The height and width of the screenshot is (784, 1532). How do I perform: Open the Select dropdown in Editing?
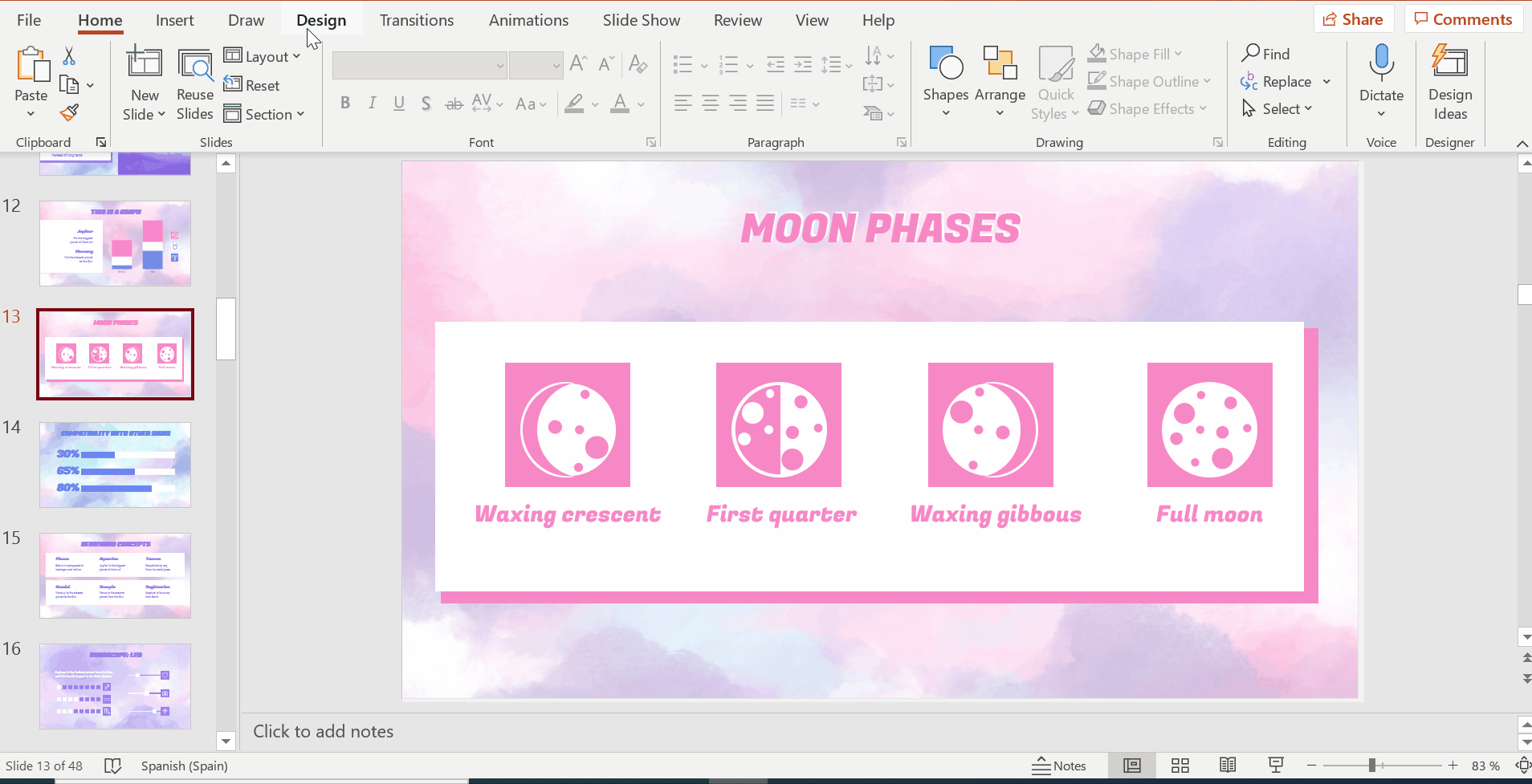[1277, 108]
